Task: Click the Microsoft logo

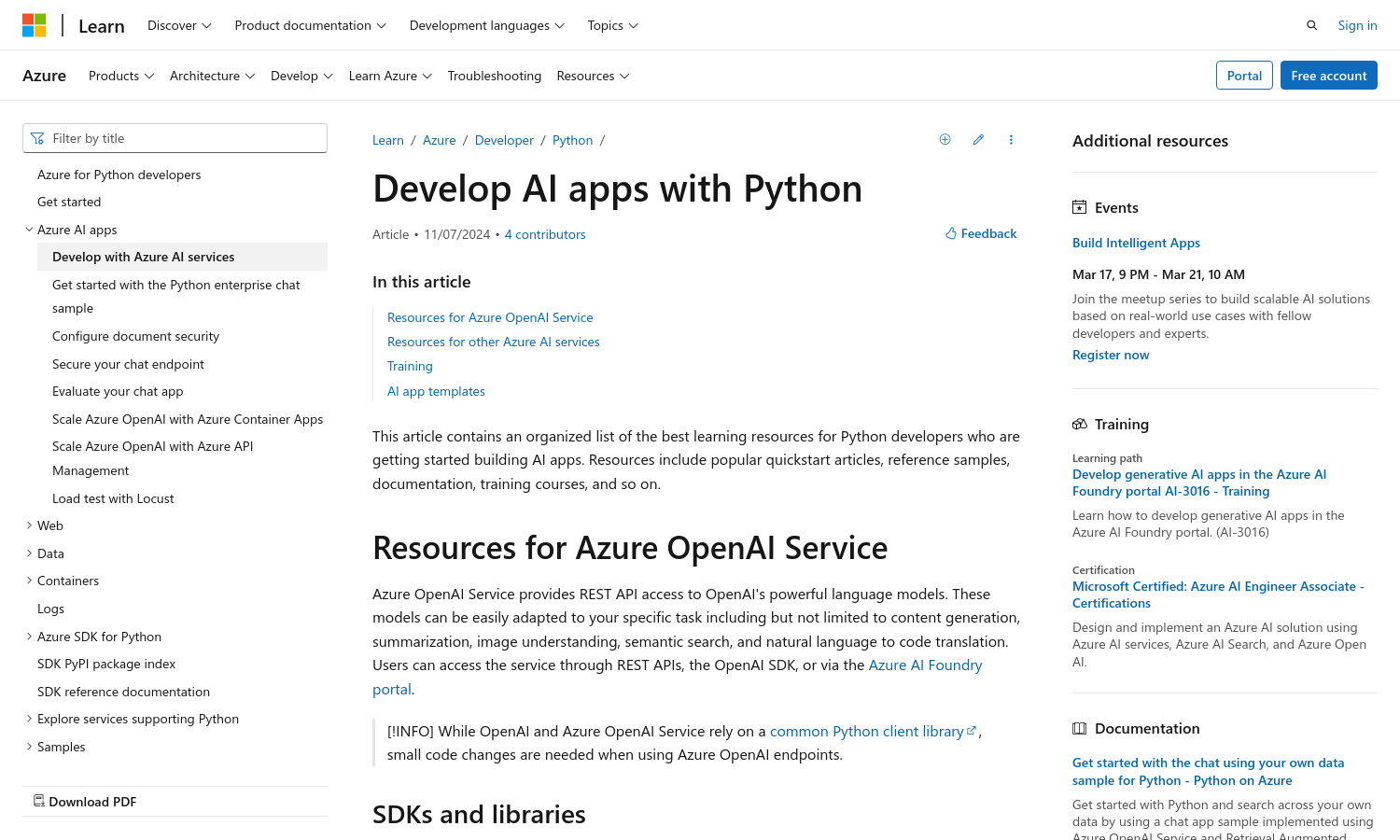Action: tap(35, 24)
